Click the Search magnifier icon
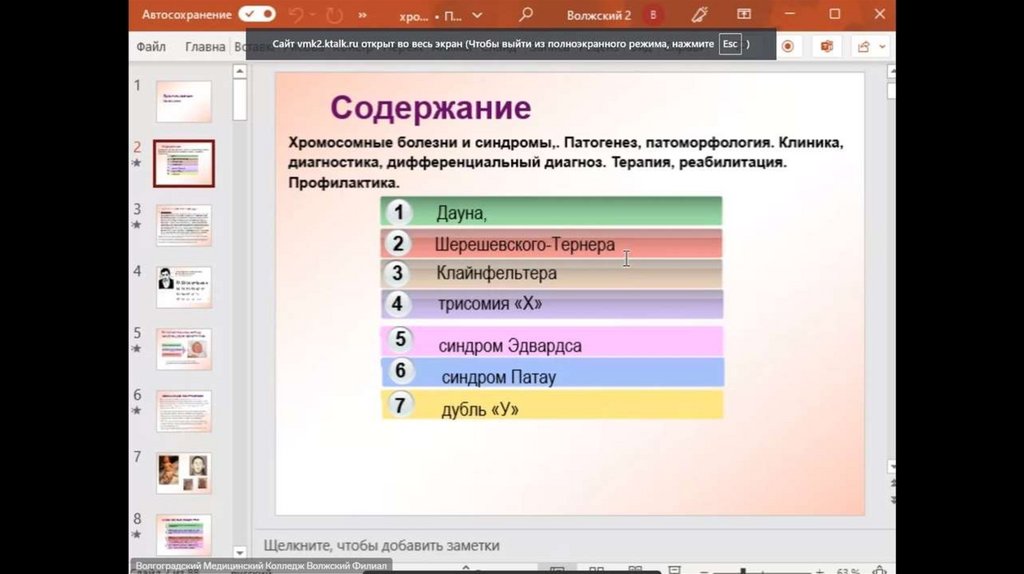 tap(526, 15)
